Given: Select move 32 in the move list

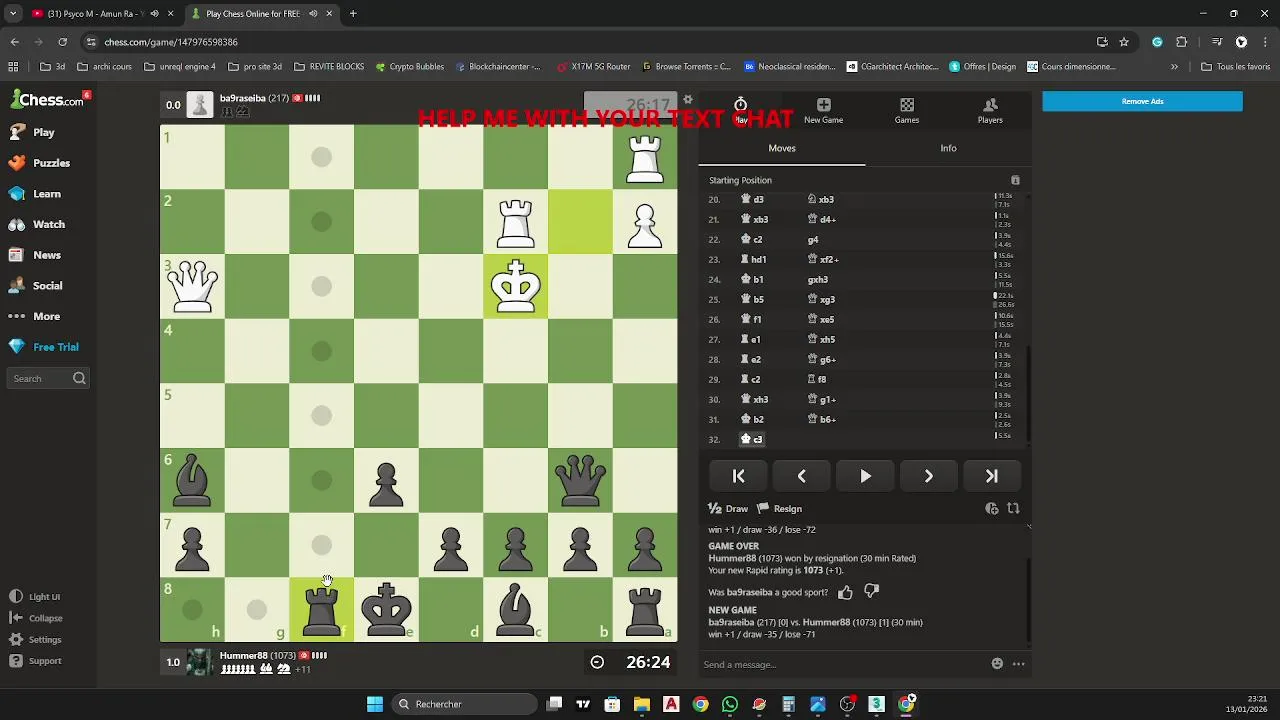Looking at the screenshot, I should pos(751,439).
